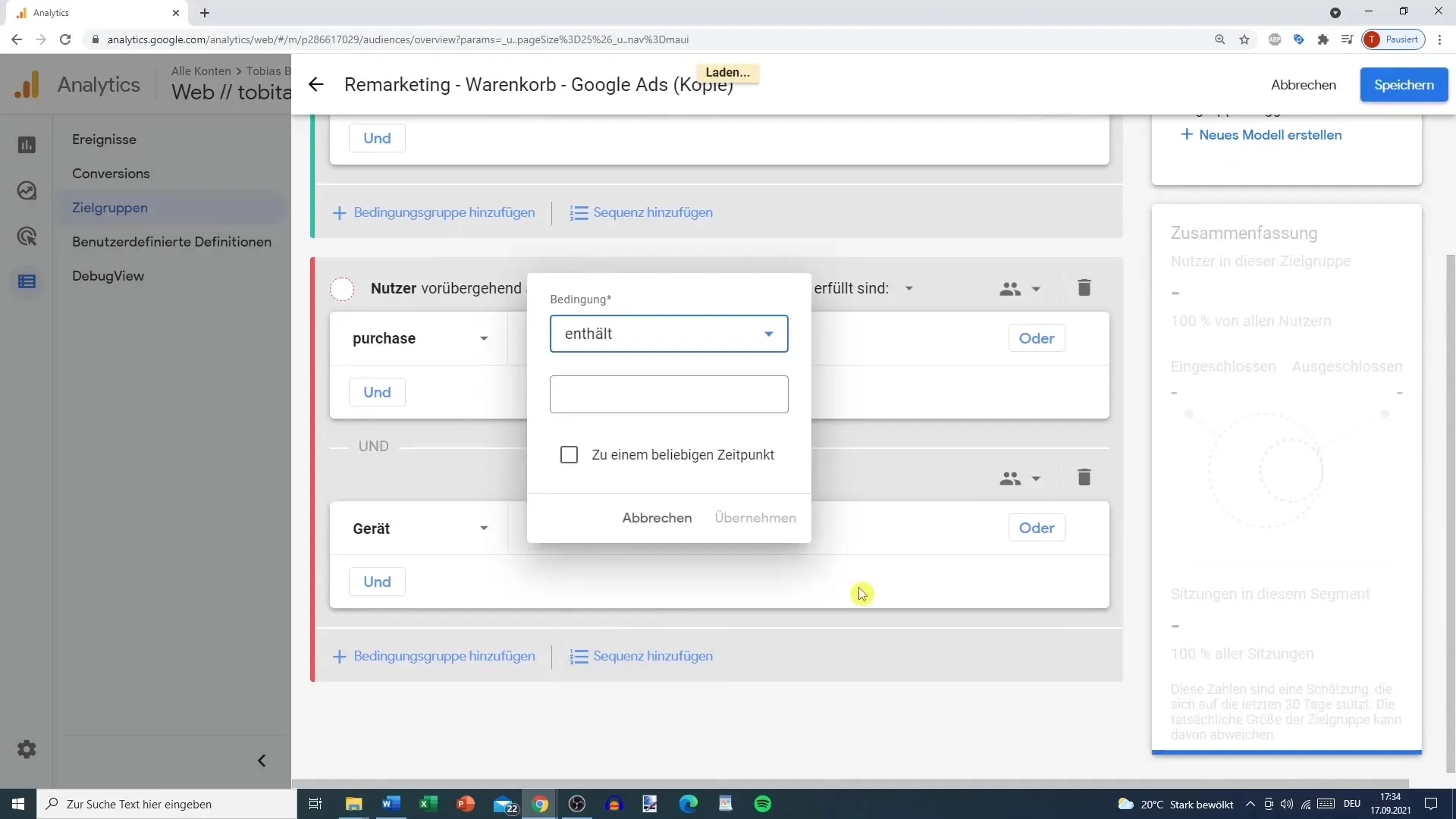Viewport: 1456px width, 819px height.
Task: Open the user scope dropdown in purchase group
Action: pos(1020,289)
